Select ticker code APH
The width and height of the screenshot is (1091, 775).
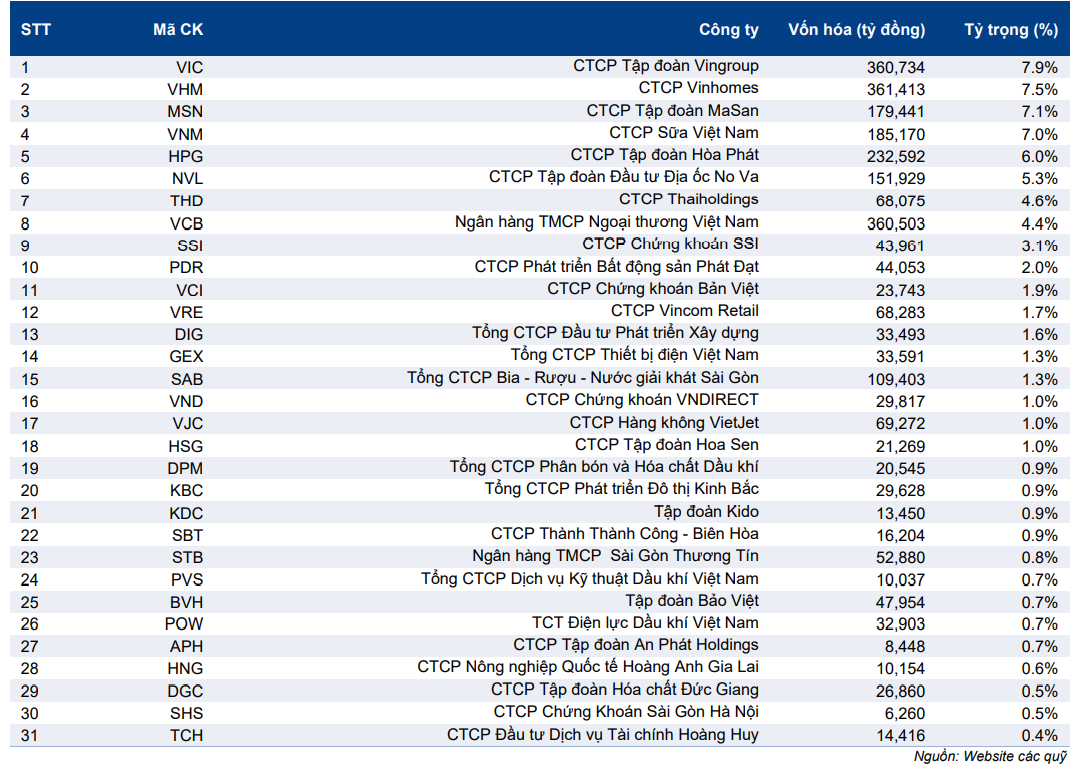186,647
